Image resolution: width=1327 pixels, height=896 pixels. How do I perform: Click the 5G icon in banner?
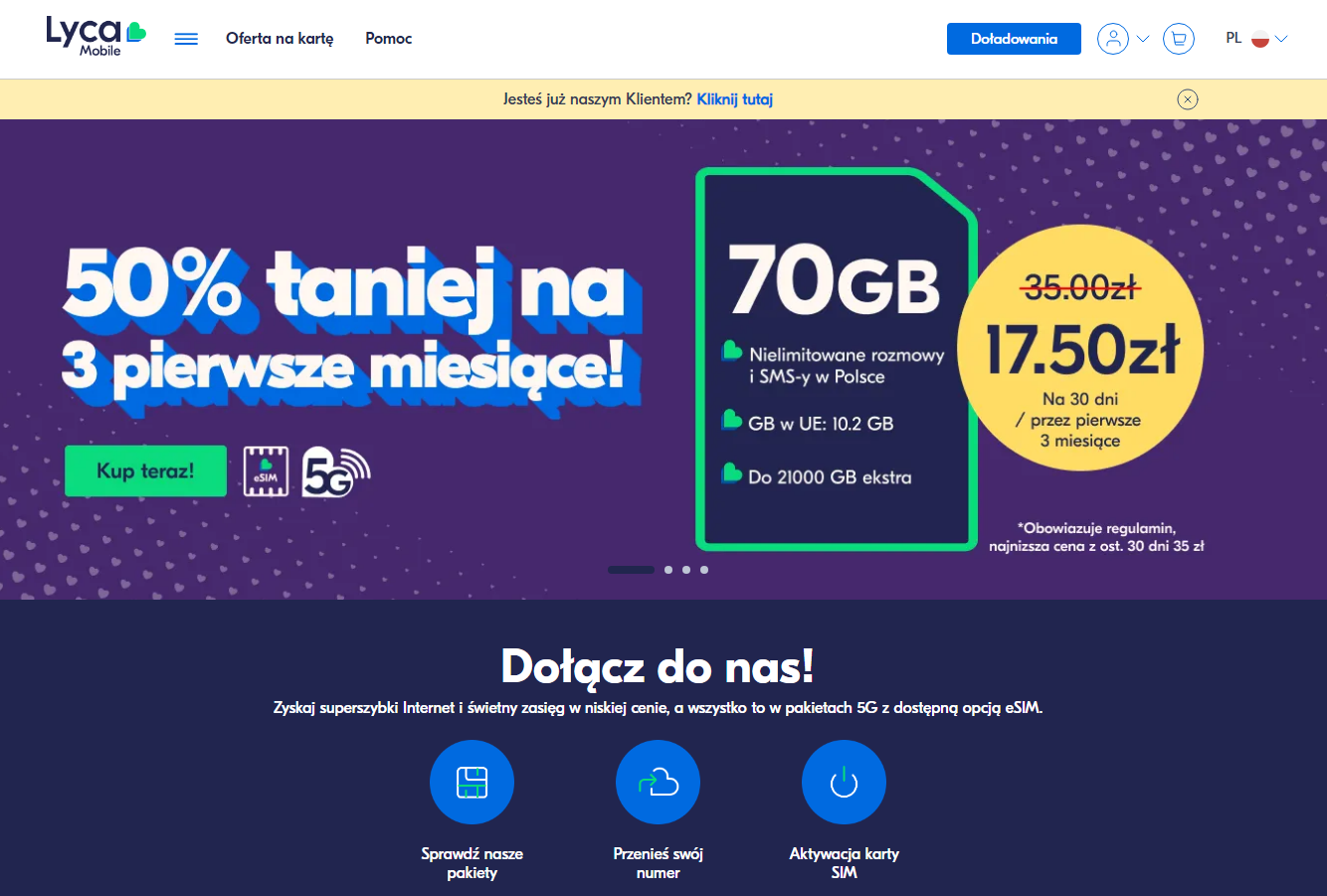click(335, 471)
